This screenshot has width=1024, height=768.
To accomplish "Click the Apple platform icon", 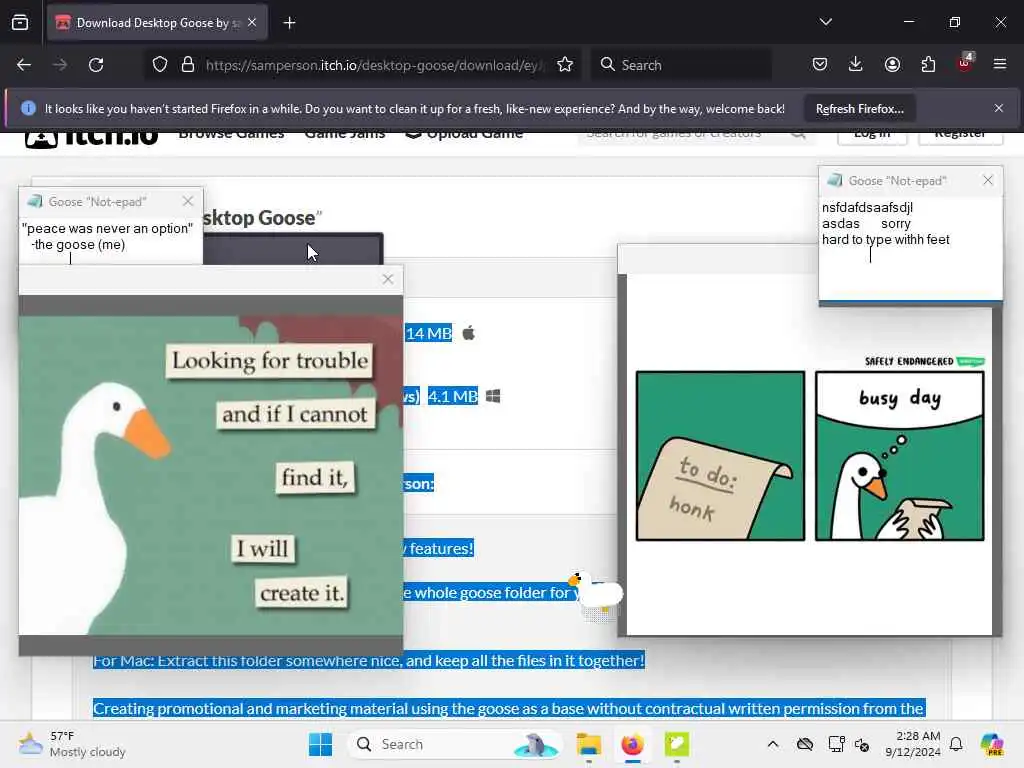I will pos(469,333).
